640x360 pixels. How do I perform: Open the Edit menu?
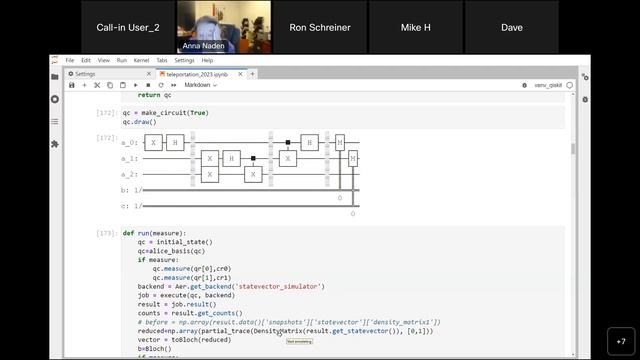click(x=86, y=60)
